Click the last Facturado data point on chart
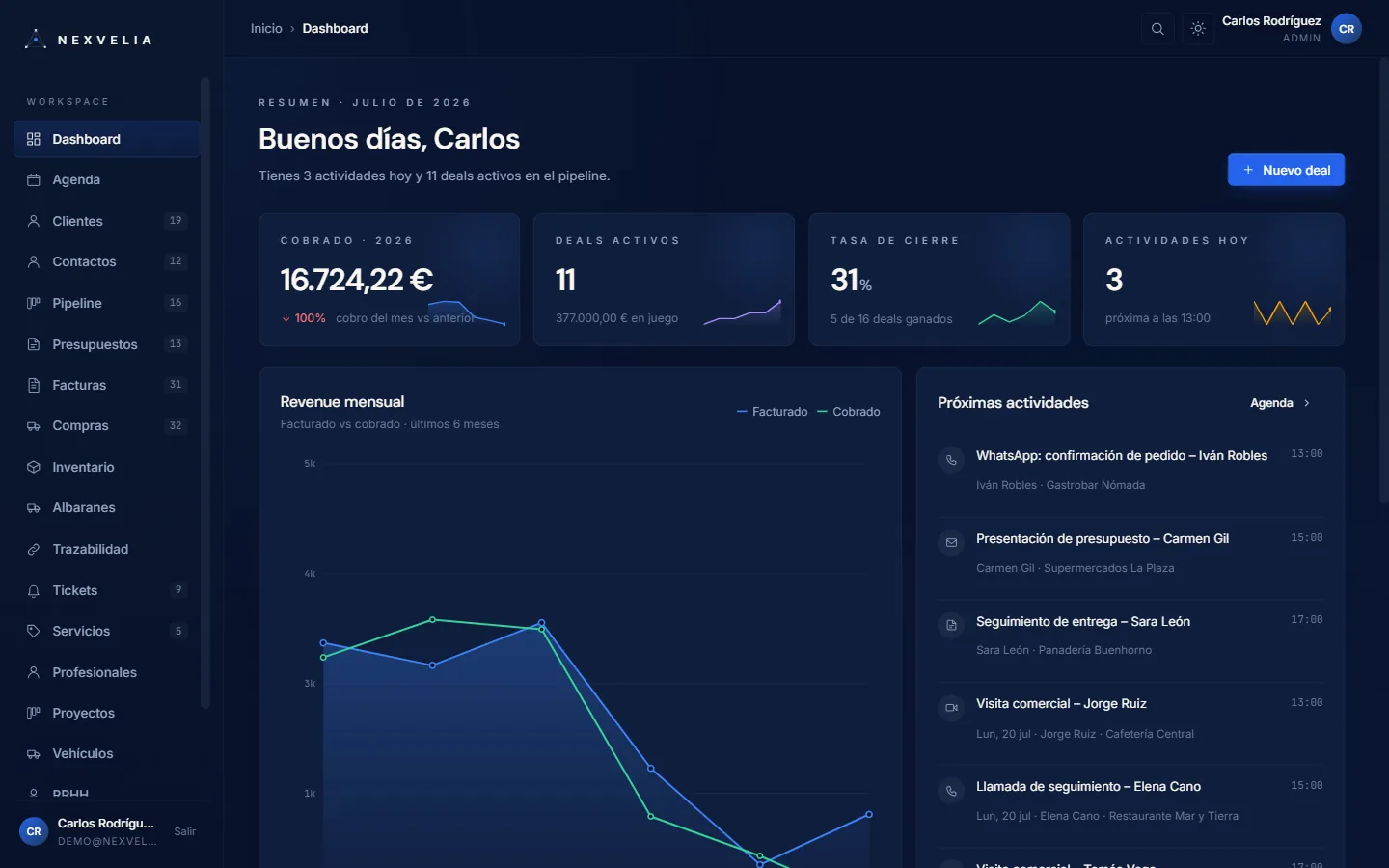The height and width of the screenshot is (868, 1389). click(x=869, y=815)
